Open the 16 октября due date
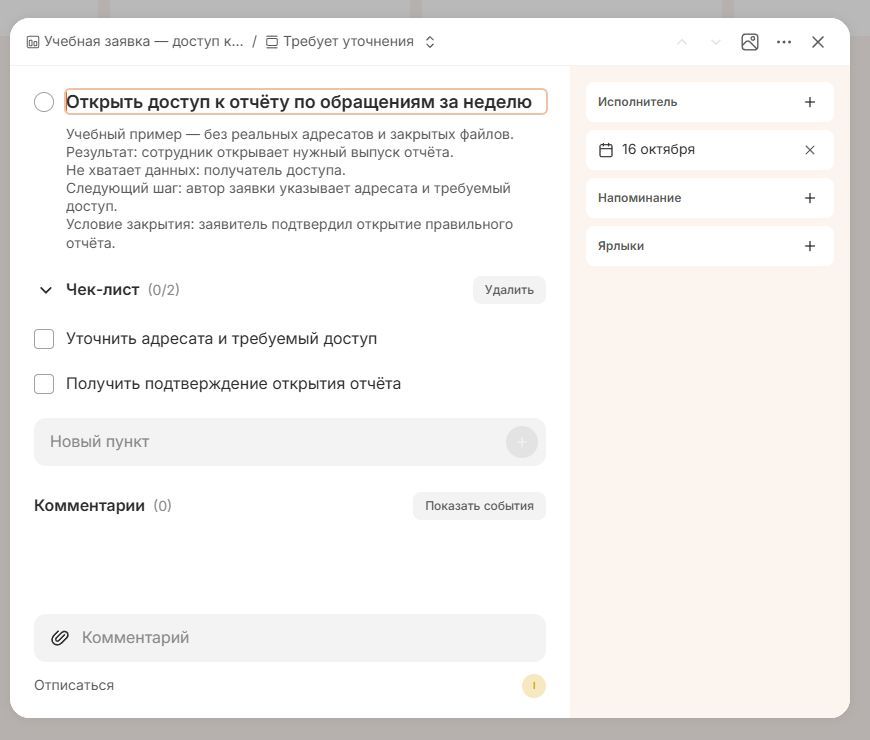This screenshot has width=870, height=740. (x=710, y=150)
